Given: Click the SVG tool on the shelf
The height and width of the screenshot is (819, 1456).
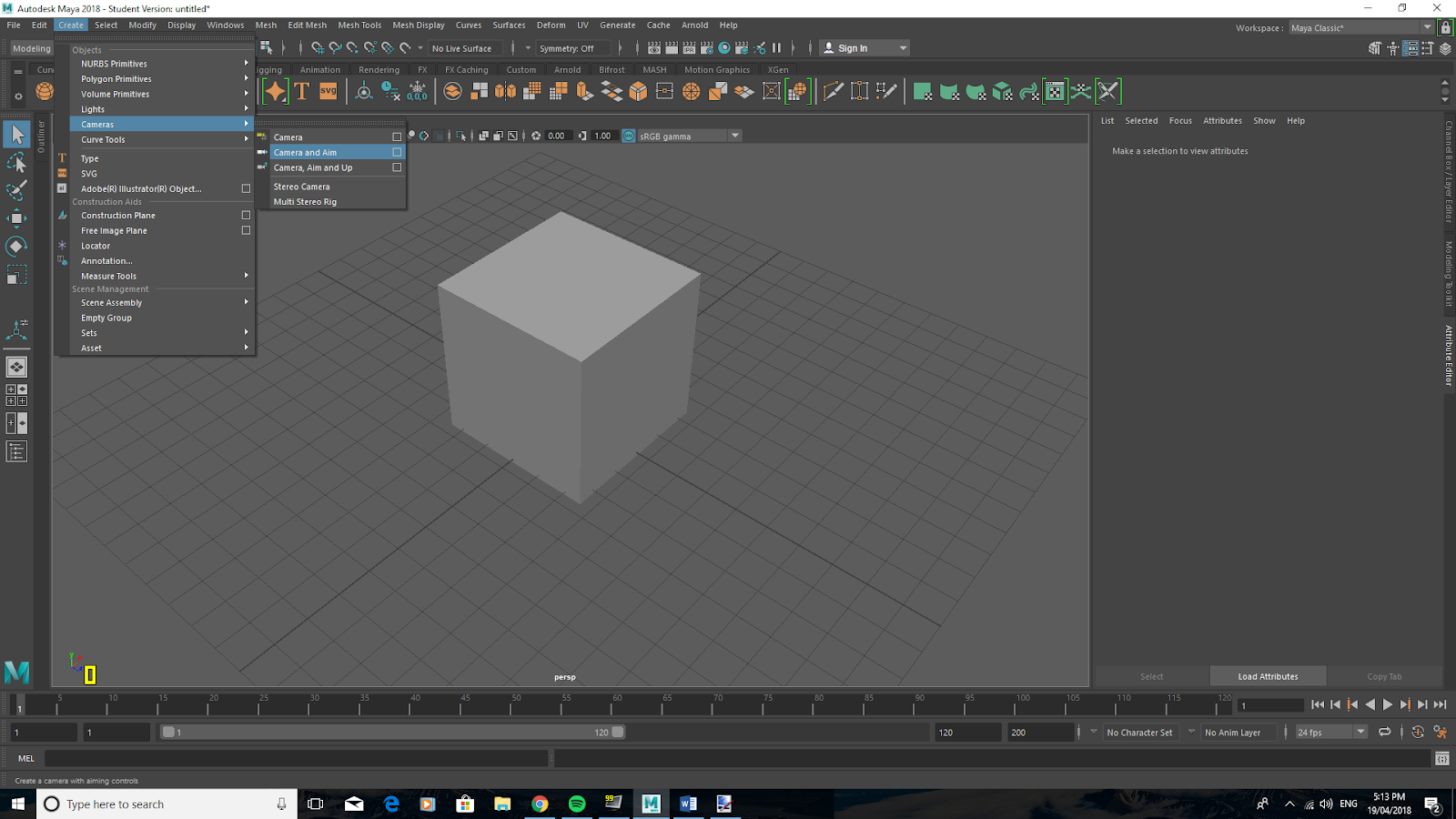Looking at the screenshot, I should click(x=328, y=91).
